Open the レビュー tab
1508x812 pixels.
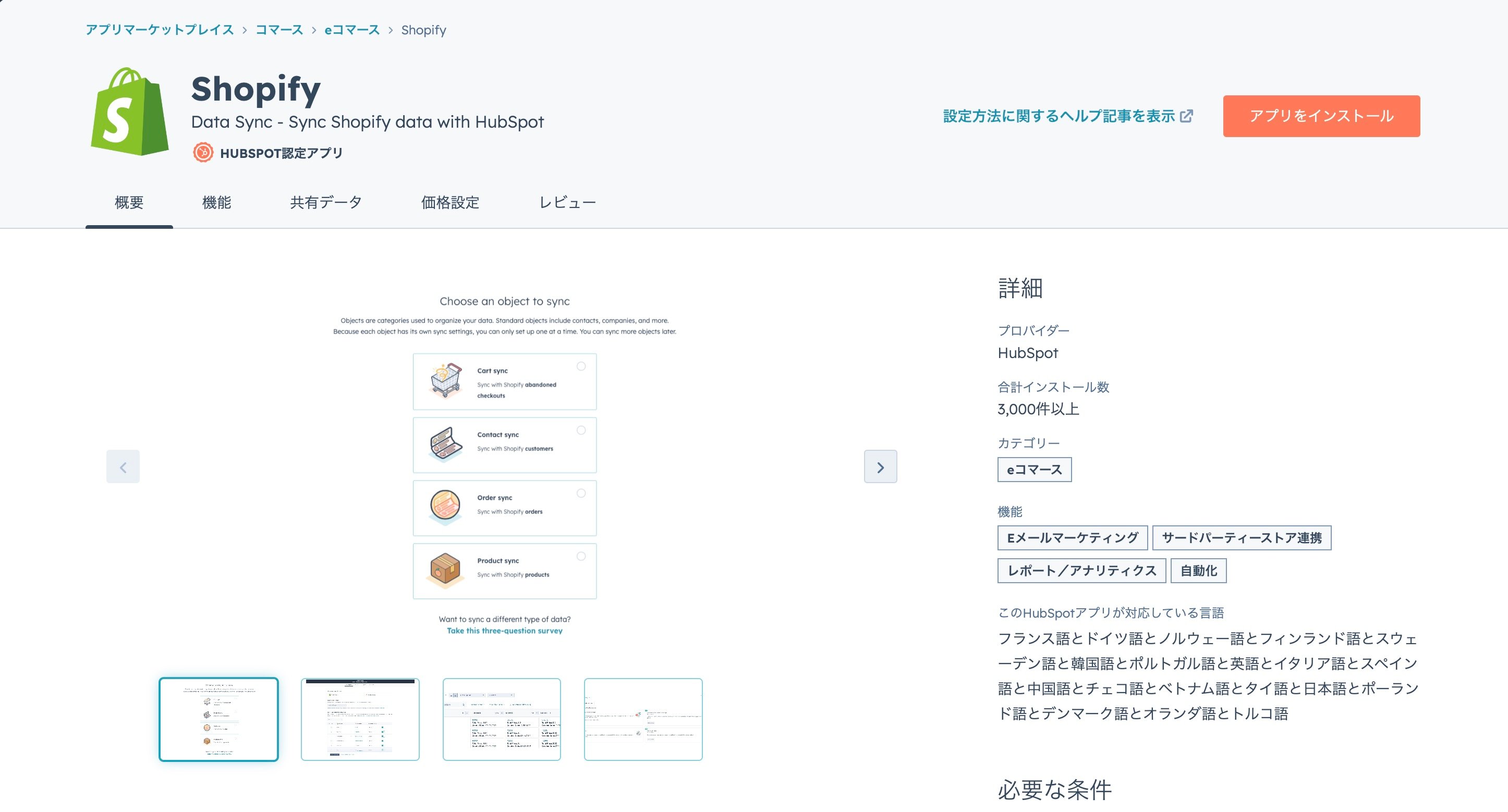pos(567,202)
